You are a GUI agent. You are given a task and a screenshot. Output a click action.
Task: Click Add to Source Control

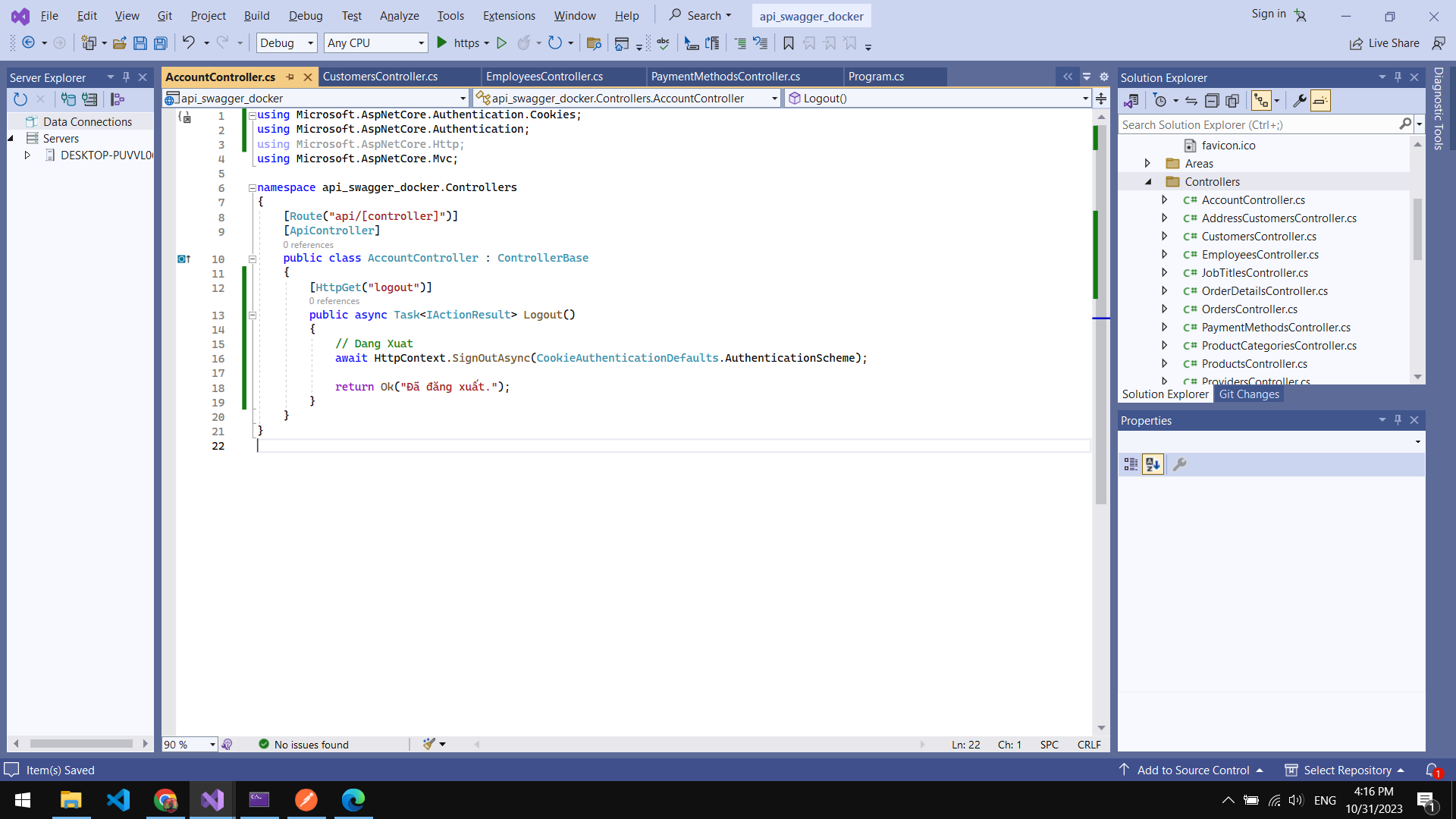coord(1192,770)
